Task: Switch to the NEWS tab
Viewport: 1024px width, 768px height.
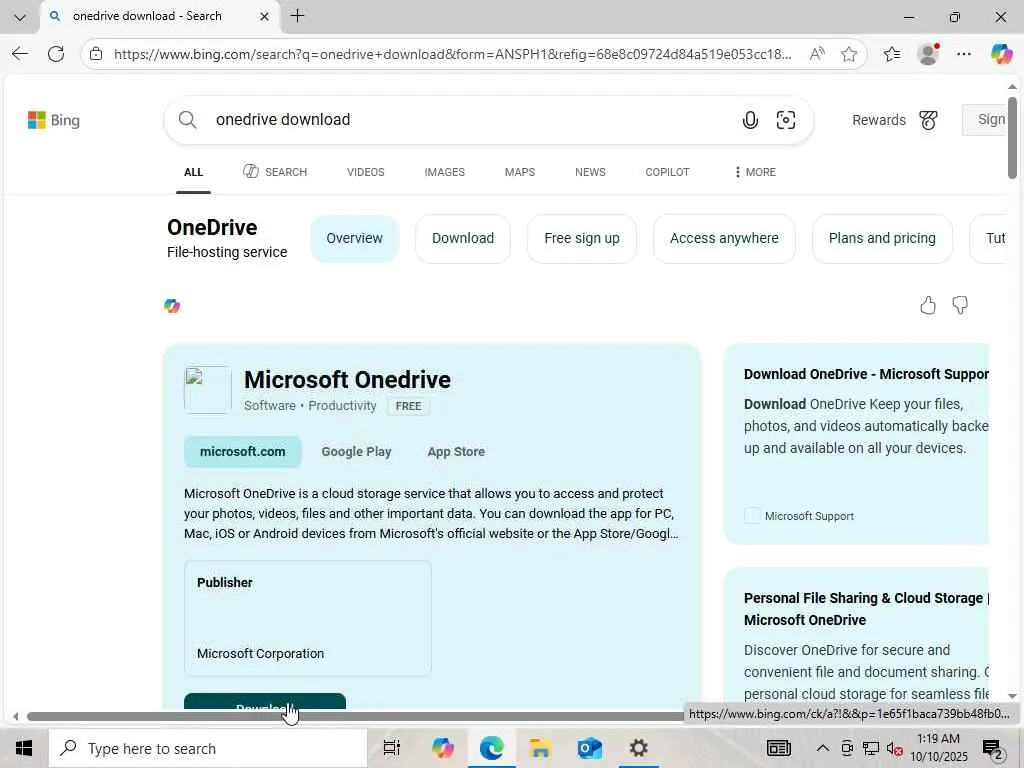Action: [x=590, y=172]
